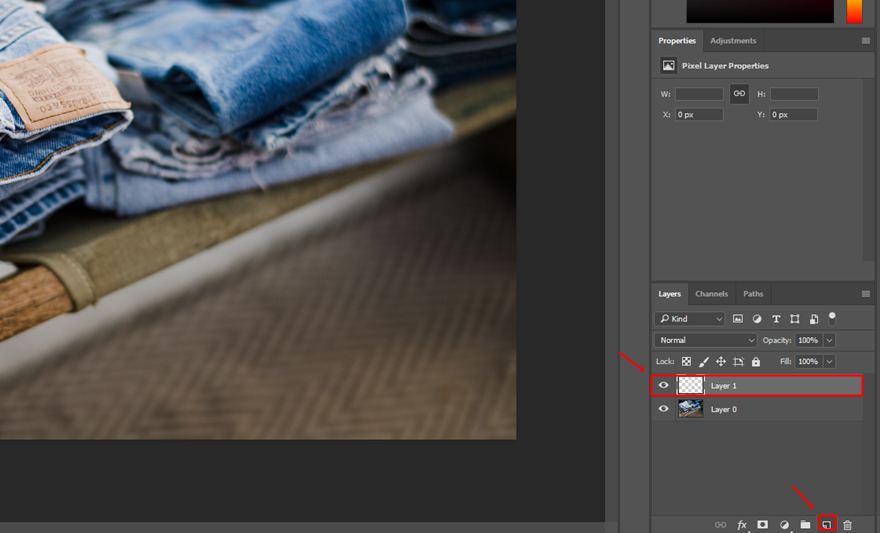Lock image pixels with brush icon
This screenshot has height=533, width=880.
[x=704, y=362]
